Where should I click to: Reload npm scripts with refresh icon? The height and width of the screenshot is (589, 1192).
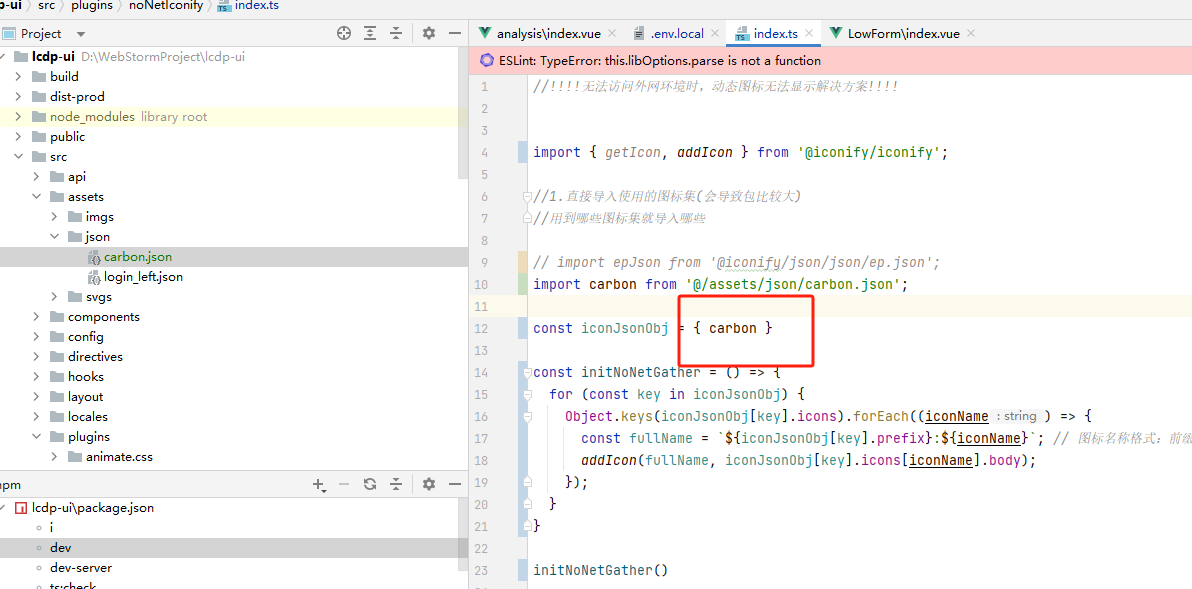369,484
